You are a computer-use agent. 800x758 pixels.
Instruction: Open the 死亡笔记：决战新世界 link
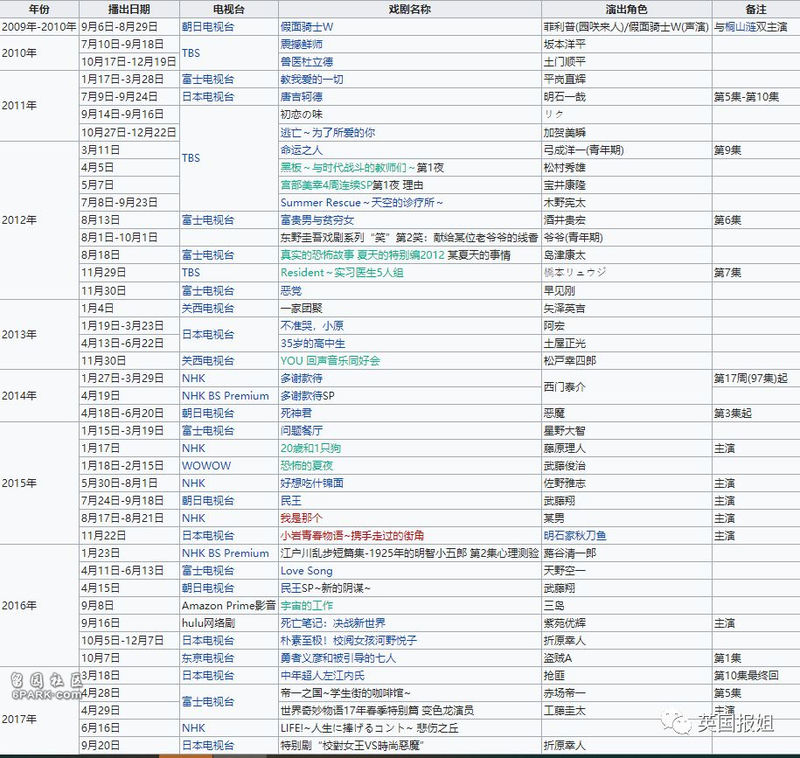(x=333, y=623)
